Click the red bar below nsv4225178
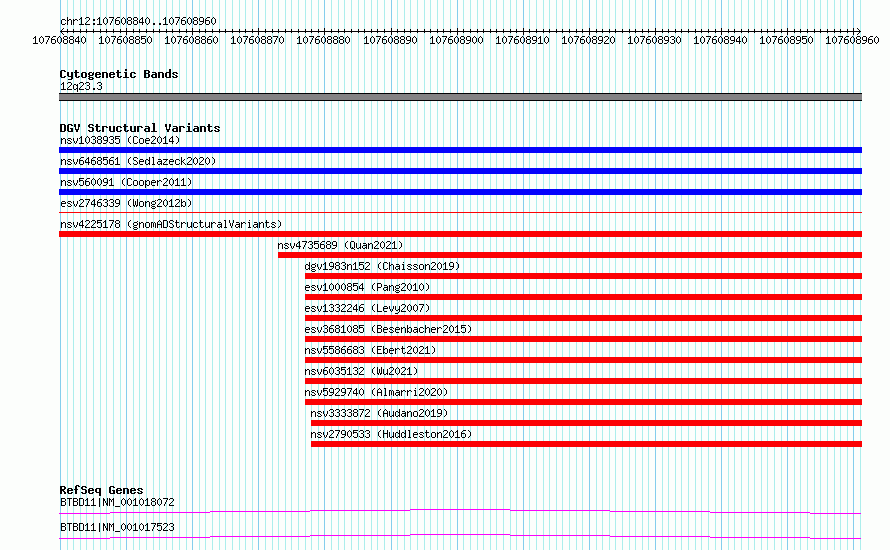The height and width of the screenshot is (550, 890). pos(460,234)
